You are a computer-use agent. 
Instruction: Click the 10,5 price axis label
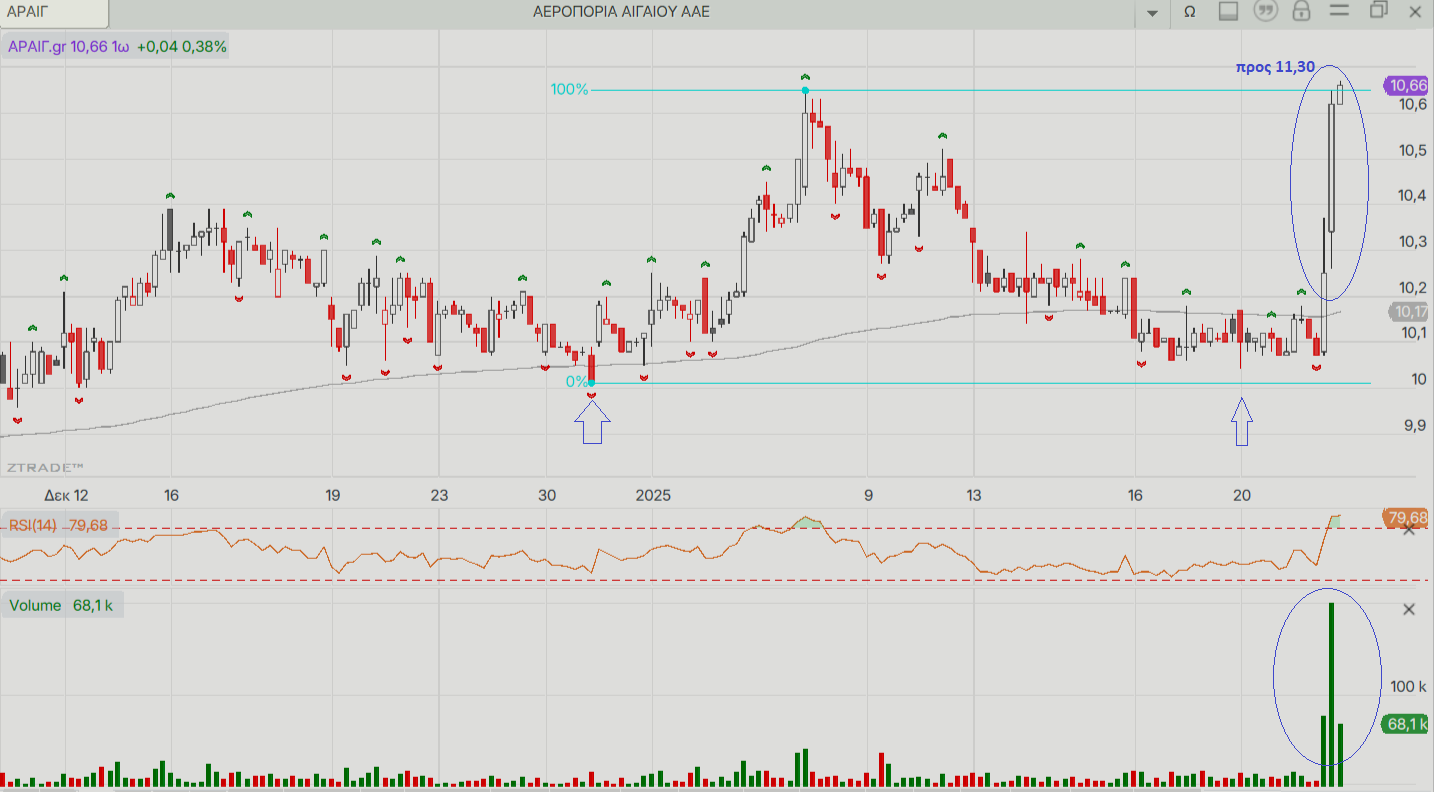(1414, 150)
